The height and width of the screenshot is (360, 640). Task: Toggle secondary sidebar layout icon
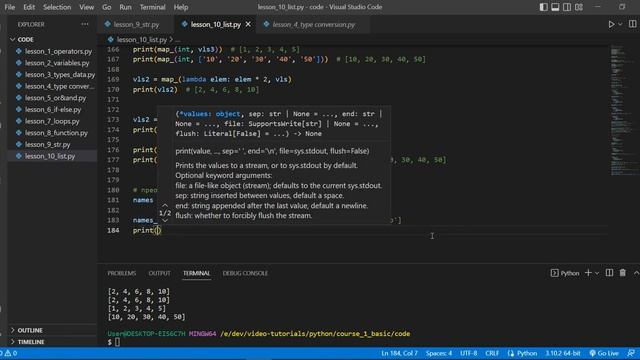[567, 7]
